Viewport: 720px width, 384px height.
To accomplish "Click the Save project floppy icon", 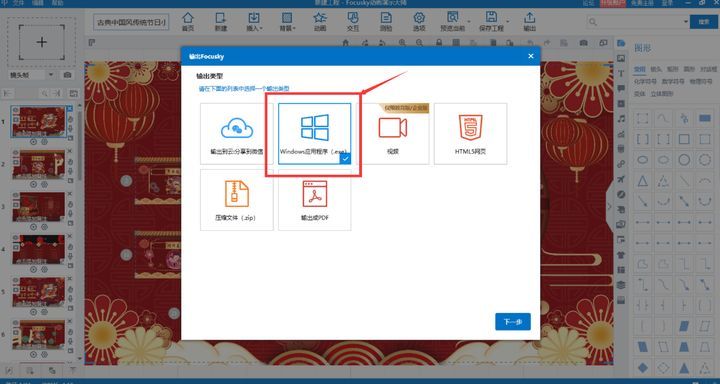I will click(x=491, y=22).
